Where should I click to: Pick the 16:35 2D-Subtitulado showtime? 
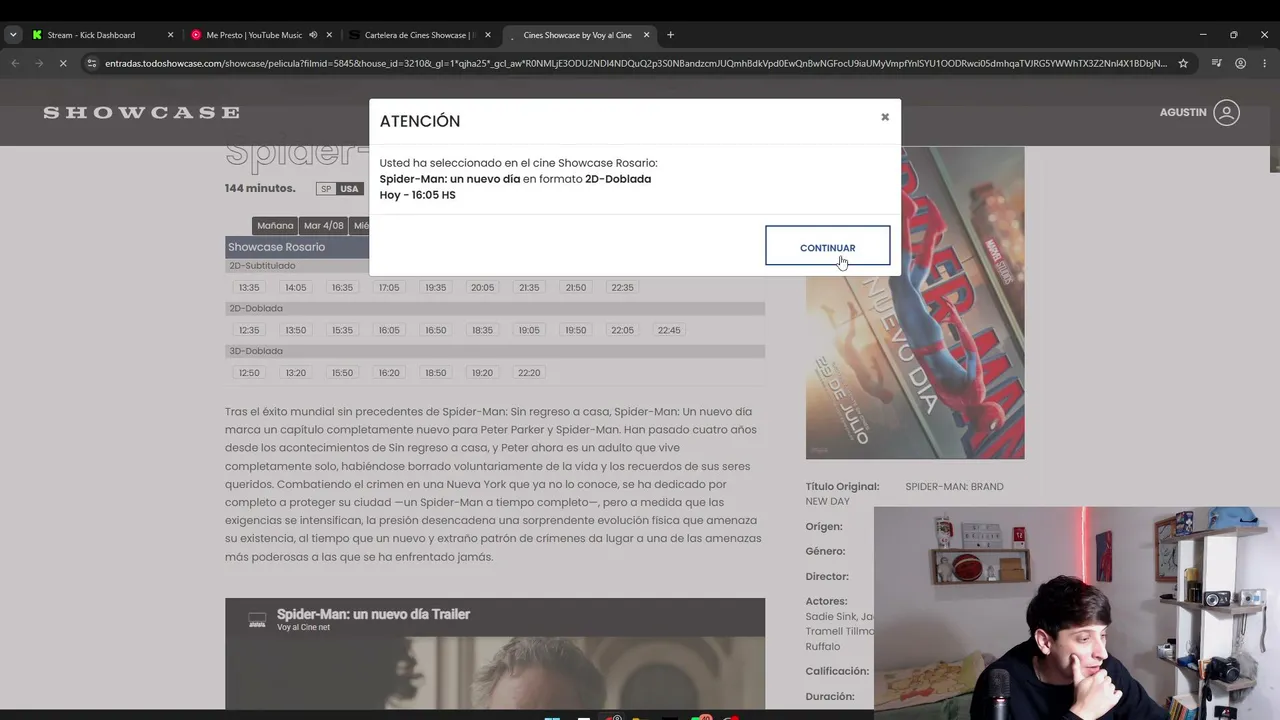pos(342,287)
